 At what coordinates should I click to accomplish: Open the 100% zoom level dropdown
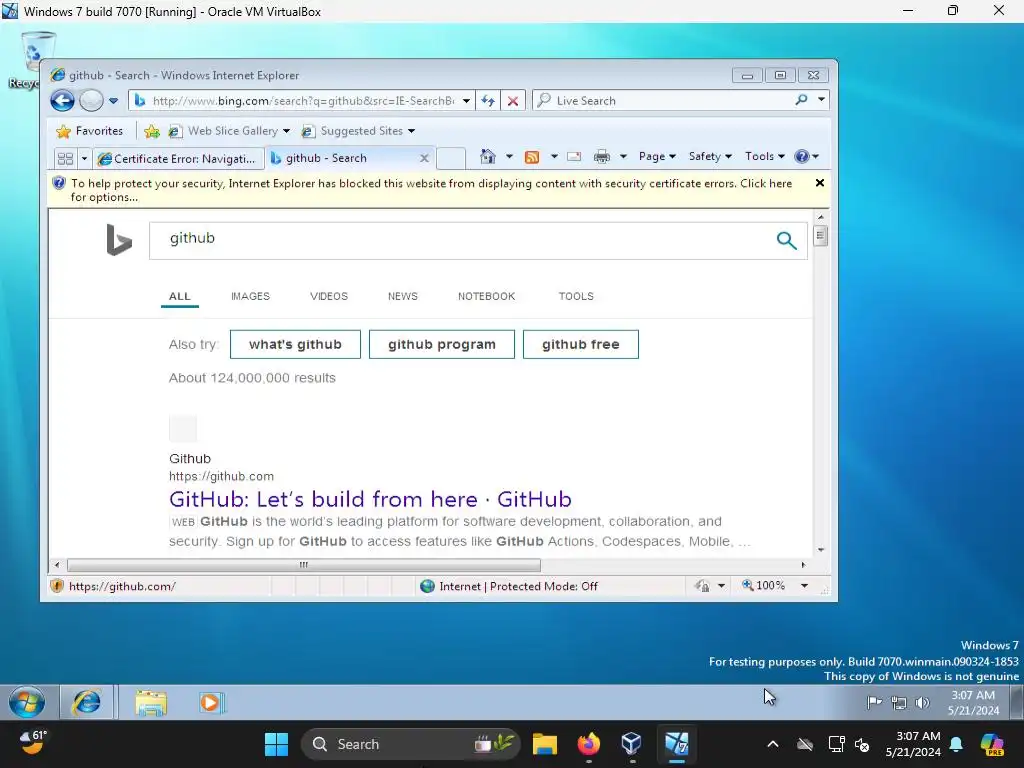(805, 586)
